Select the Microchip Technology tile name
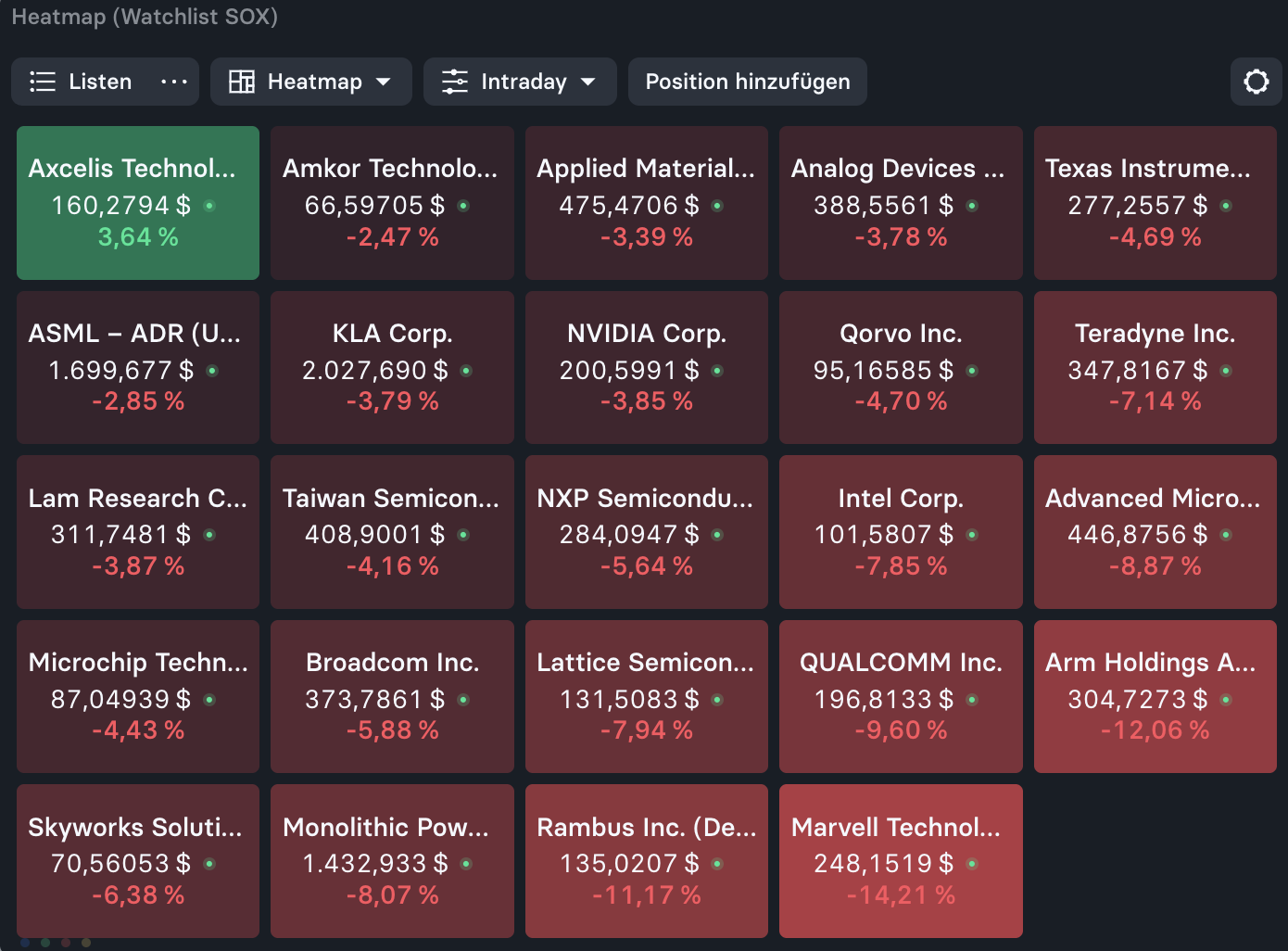Viewport: 1288px width, 951px height. 138,663
